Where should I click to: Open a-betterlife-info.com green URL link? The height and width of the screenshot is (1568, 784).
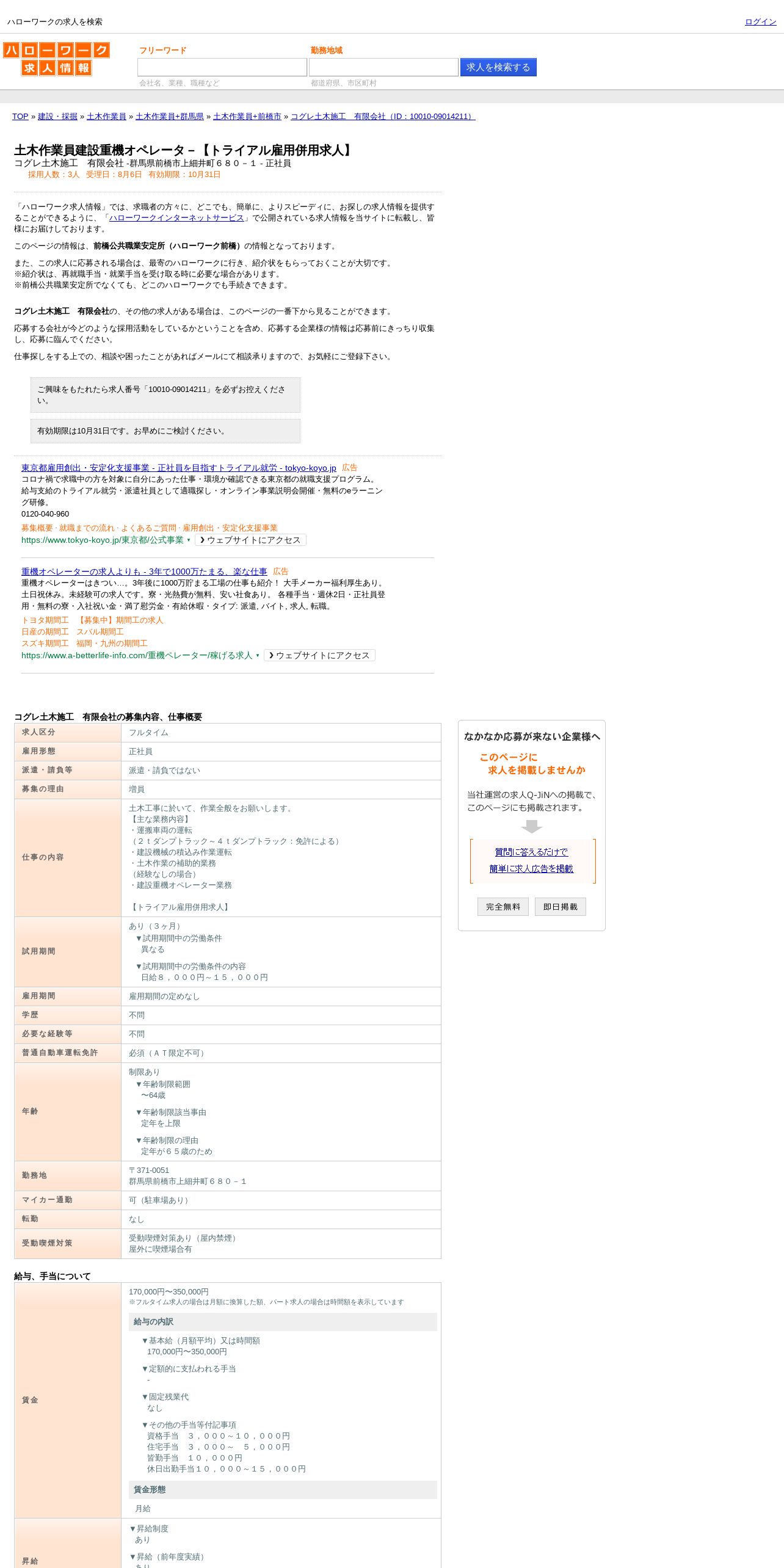[137, 655]
